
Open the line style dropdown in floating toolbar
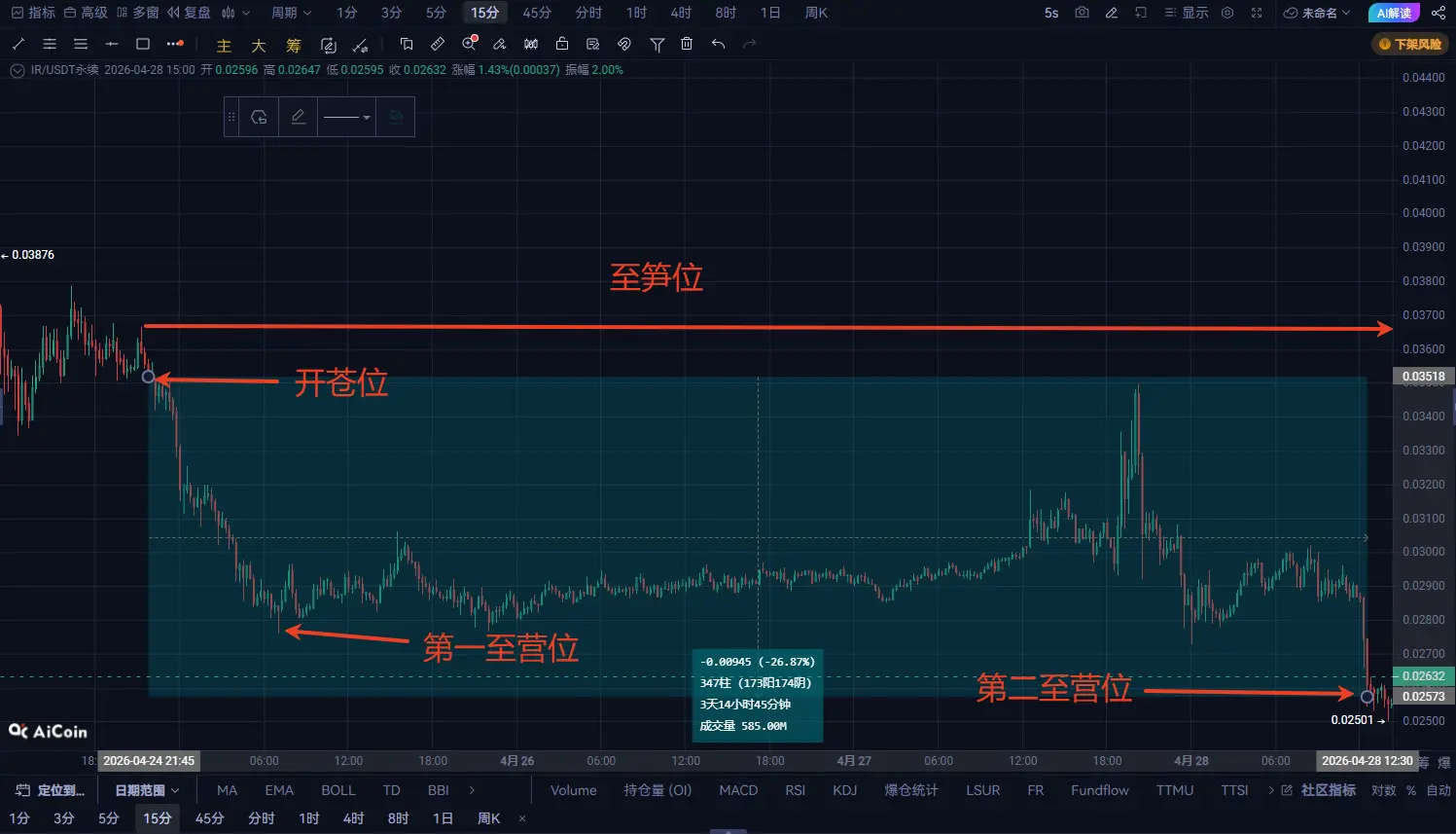coord(347,117)
